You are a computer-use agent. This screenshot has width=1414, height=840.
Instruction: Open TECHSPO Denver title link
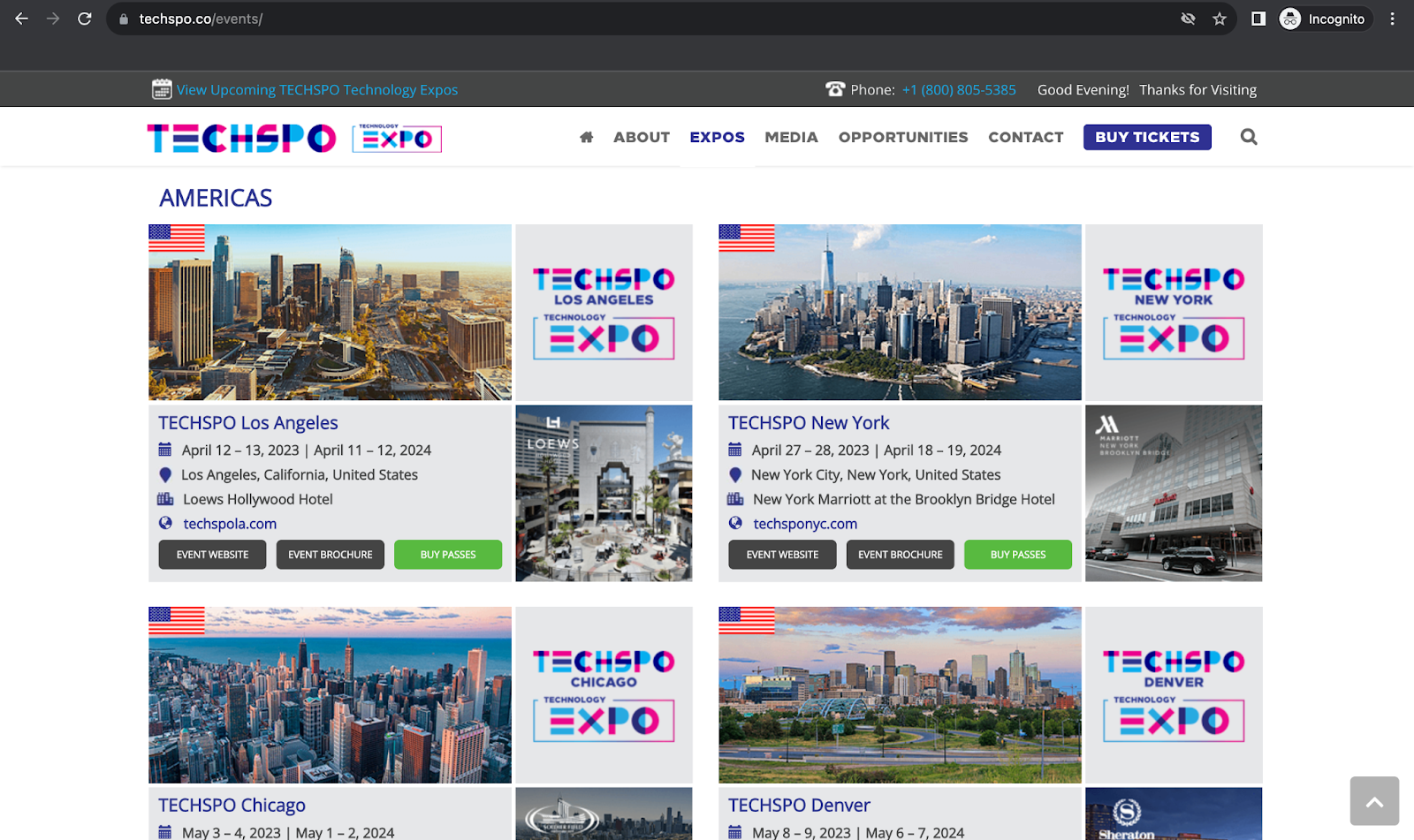point(799,806)
